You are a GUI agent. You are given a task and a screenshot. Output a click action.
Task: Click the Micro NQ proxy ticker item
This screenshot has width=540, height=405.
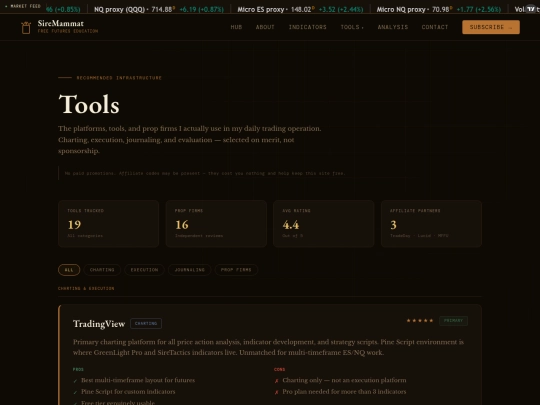pos(438,10)
